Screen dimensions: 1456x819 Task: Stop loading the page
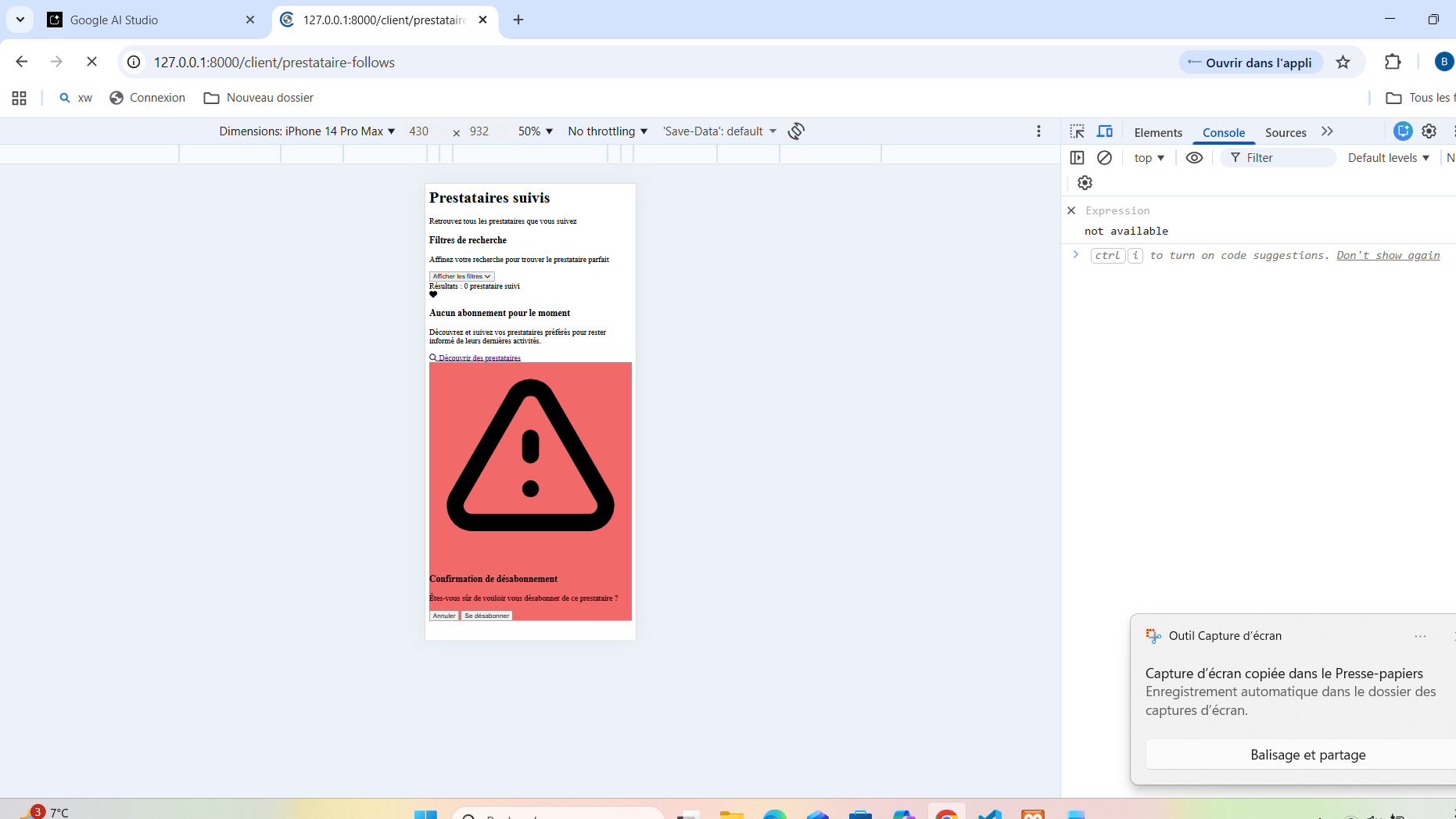coord(91,63)
